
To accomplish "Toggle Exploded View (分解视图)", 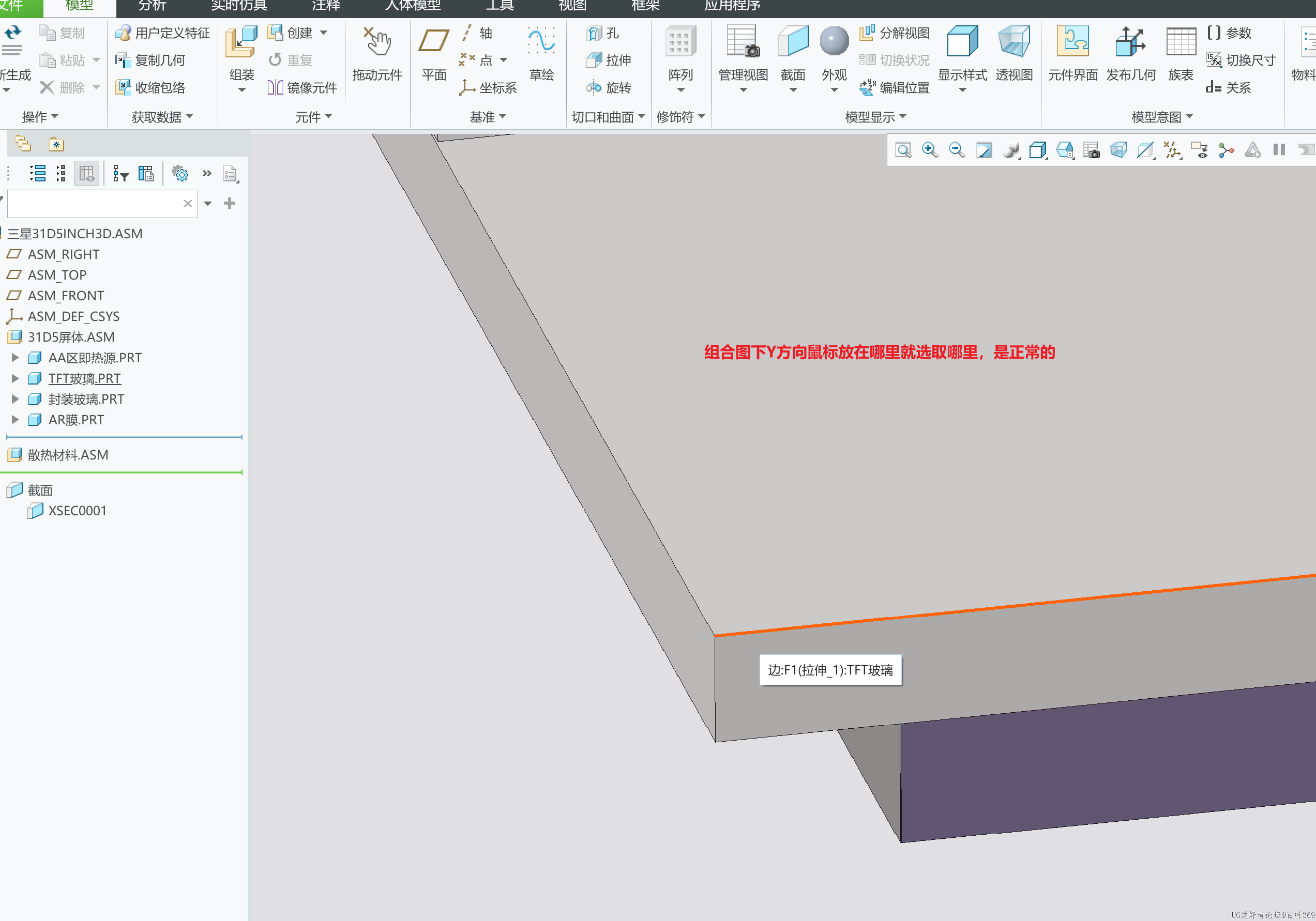I will 894,33.
